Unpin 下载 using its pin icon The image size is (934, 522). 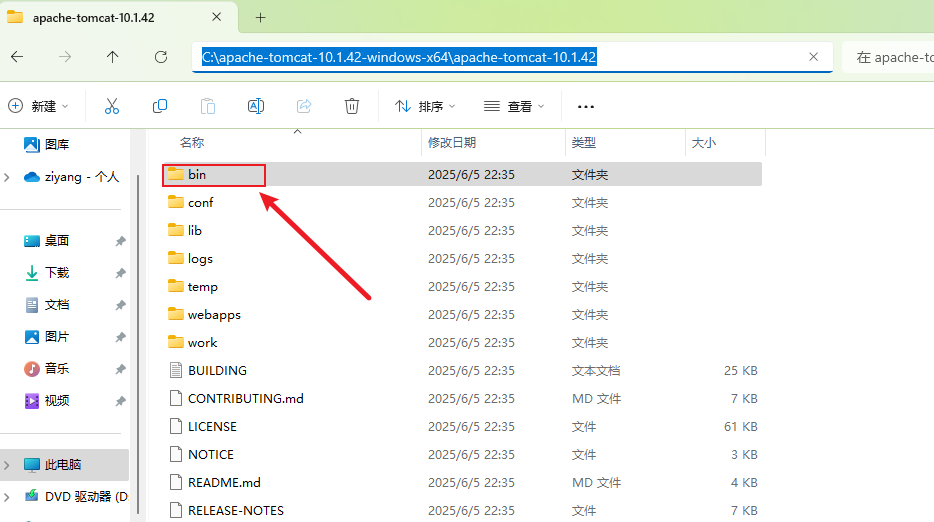click(120, 273)
